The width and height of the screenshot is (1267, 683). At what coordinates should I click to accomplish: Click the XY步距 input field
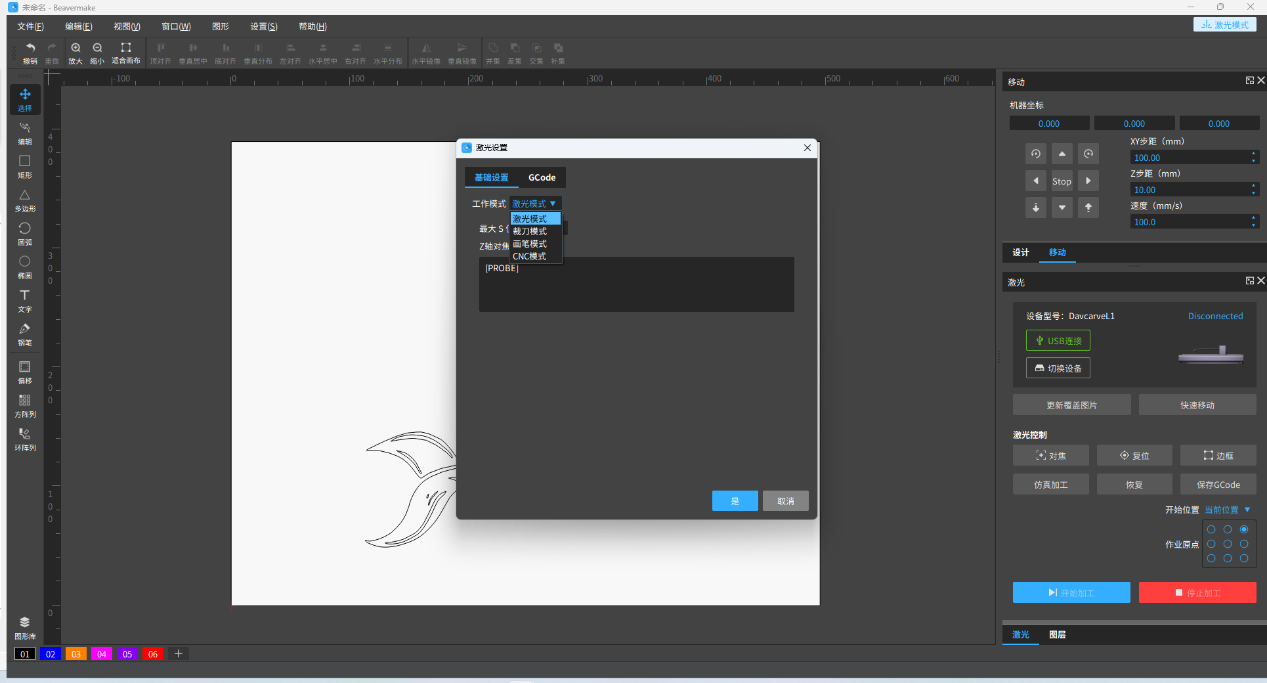pos(1189,158)
